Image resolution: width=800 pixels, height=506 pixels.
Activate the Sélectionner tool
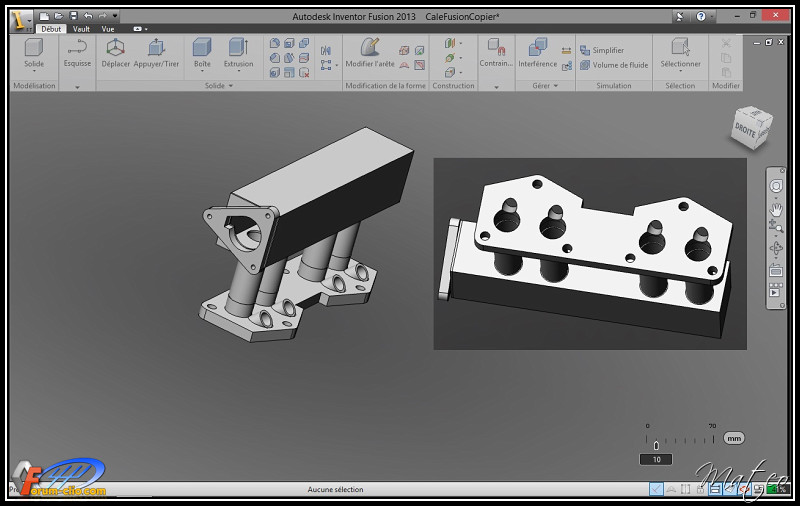pos(680,53)
